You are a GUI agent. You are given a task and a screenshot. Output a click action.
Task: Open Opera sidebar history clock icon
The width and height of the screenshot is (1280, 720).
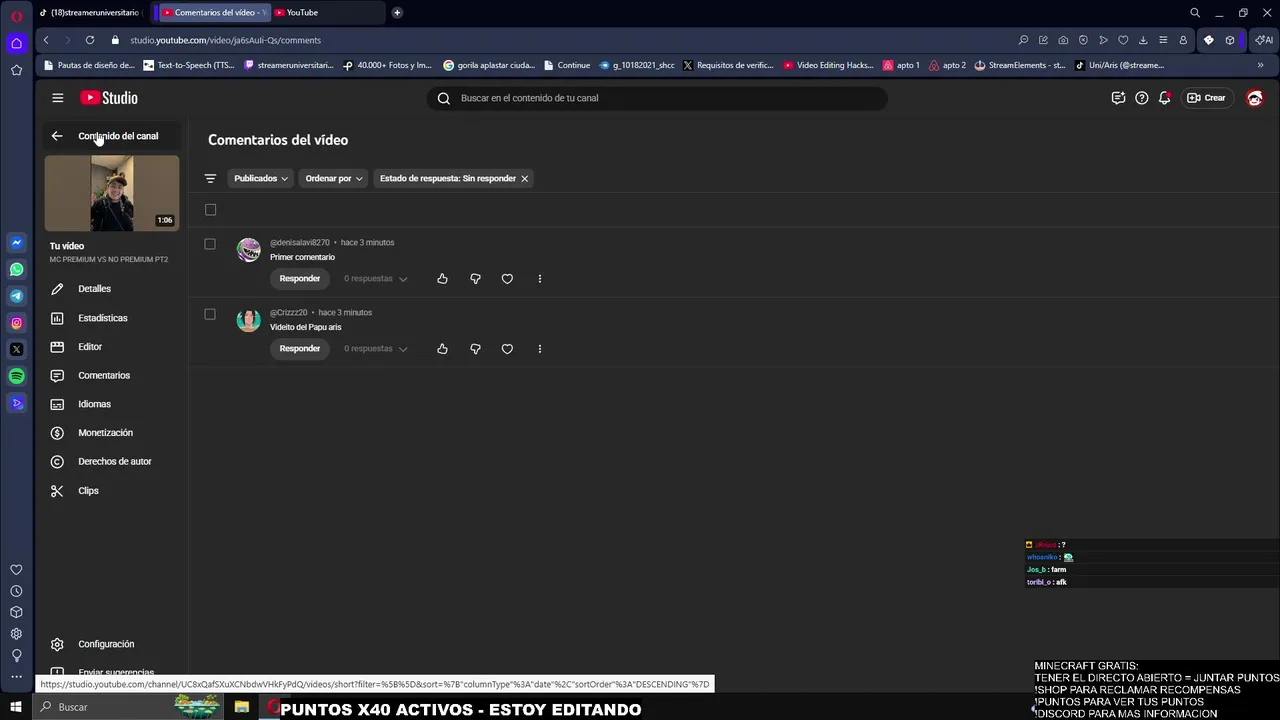click(x=16, y=591)
